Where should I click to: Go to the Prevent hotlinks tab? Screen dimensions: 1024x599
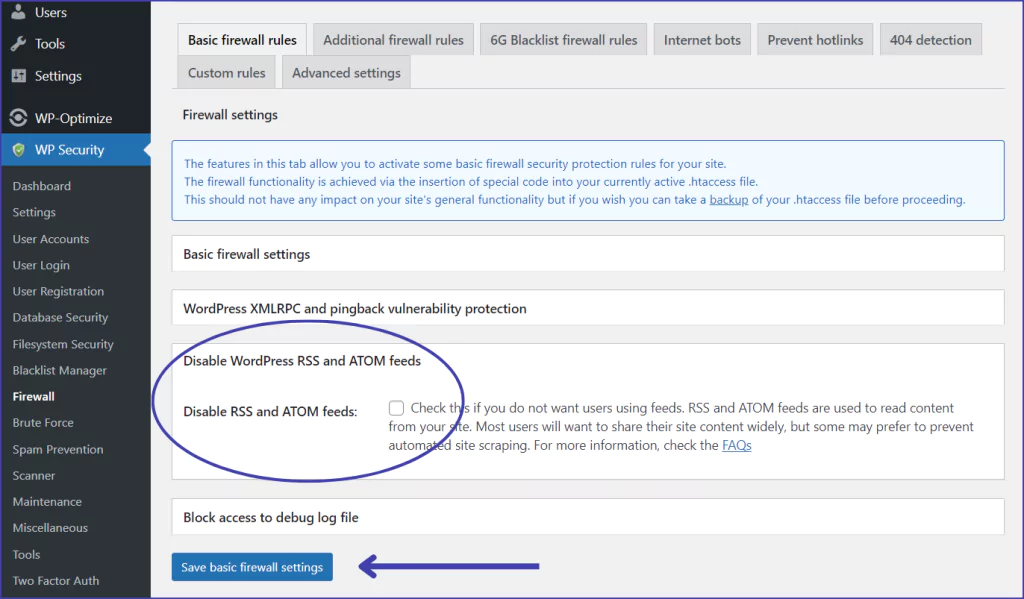[x=815, y=40]
